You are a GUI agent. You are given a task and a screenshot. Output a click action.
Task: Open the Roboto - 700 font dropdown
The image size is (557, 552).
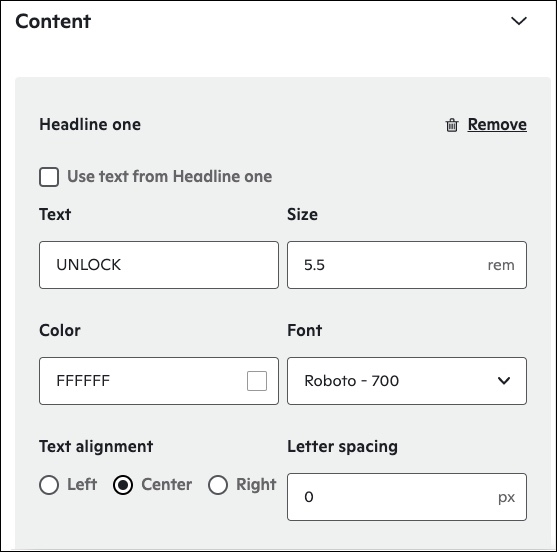pos(407,381)
